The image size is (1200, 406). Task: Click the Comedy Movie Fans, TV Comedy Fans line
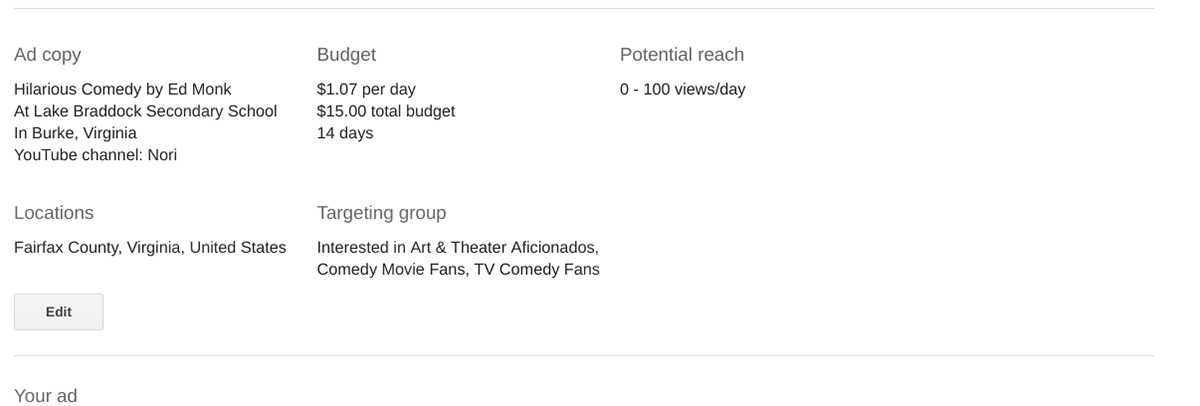coord(458,269)
